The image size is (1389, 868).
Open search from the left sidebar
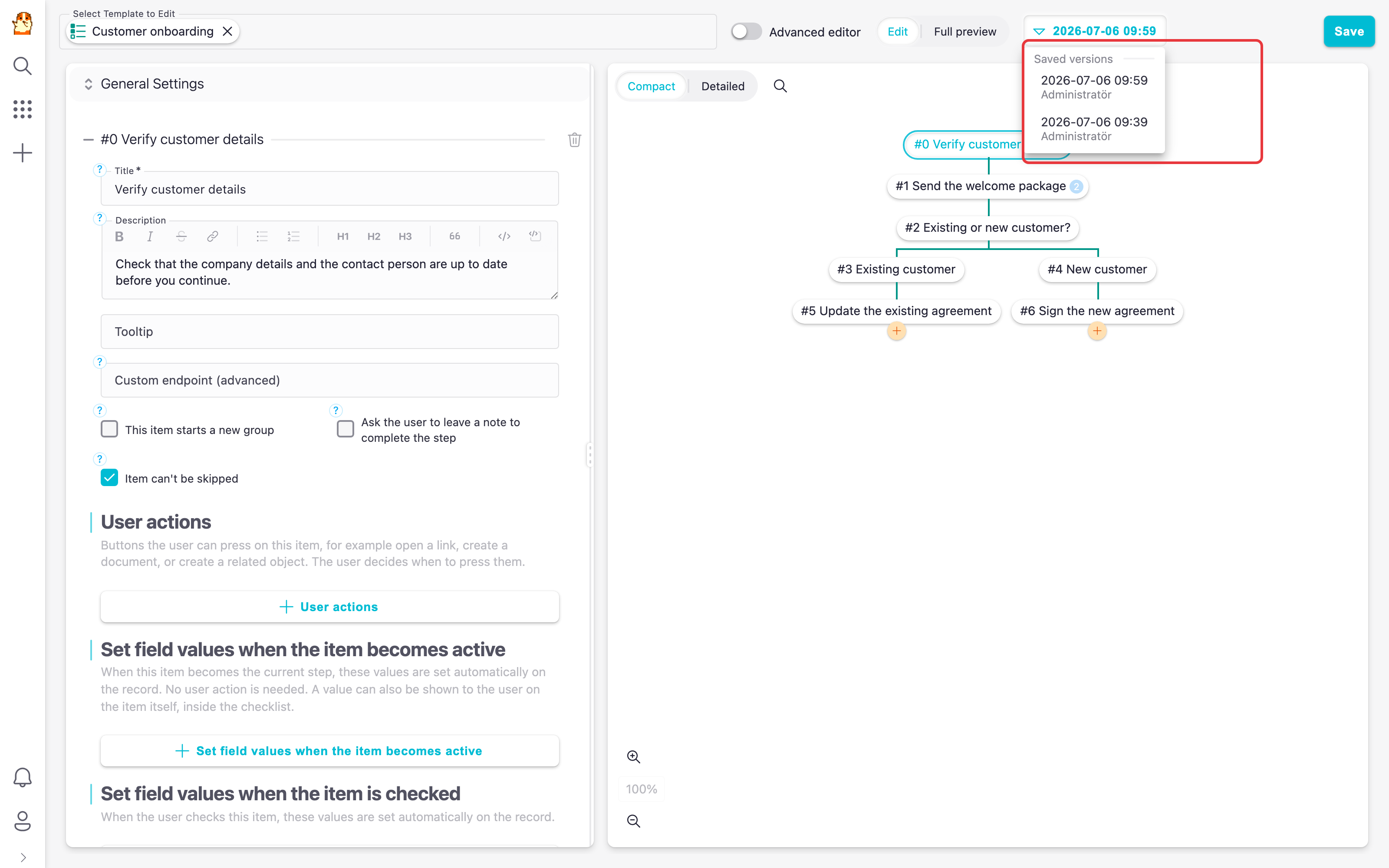23,66
